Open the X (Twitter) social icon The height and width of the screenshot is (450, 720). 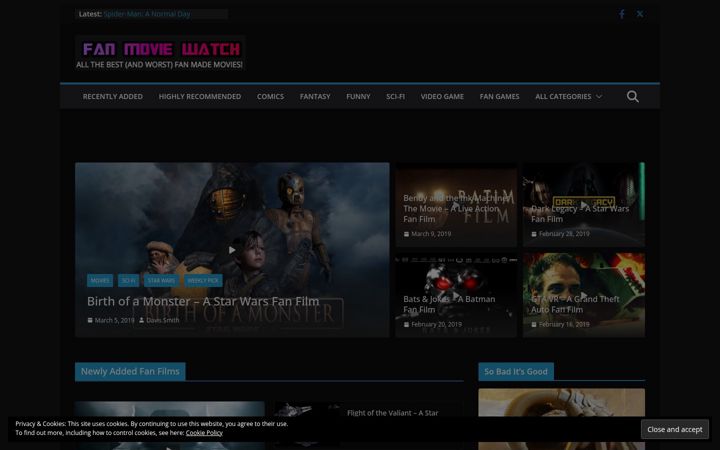pyautogui.click(x=640, y=14)
